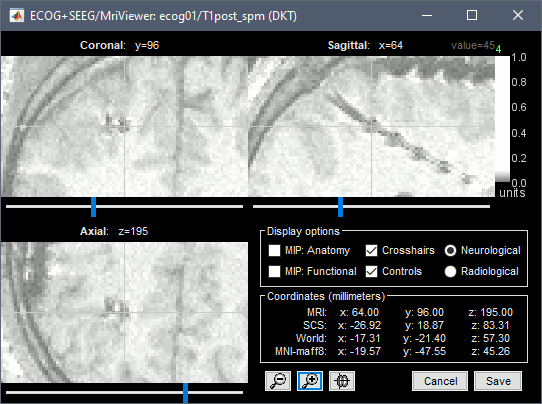Screen dimensions: 542x404
Task: Click the Display options panel title
Action: (303, 231)
